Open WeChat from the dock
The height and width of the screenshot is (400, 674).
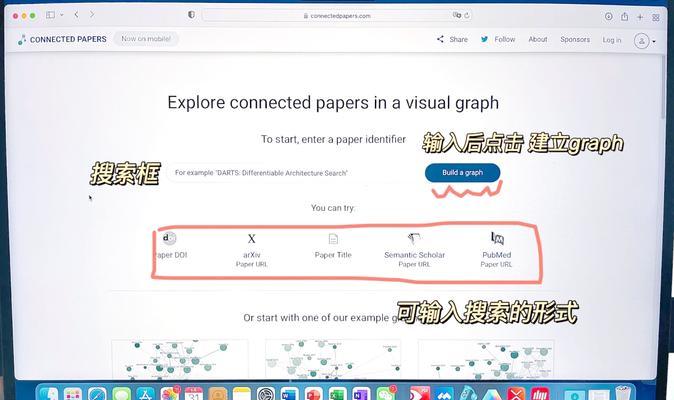(385, 394)
